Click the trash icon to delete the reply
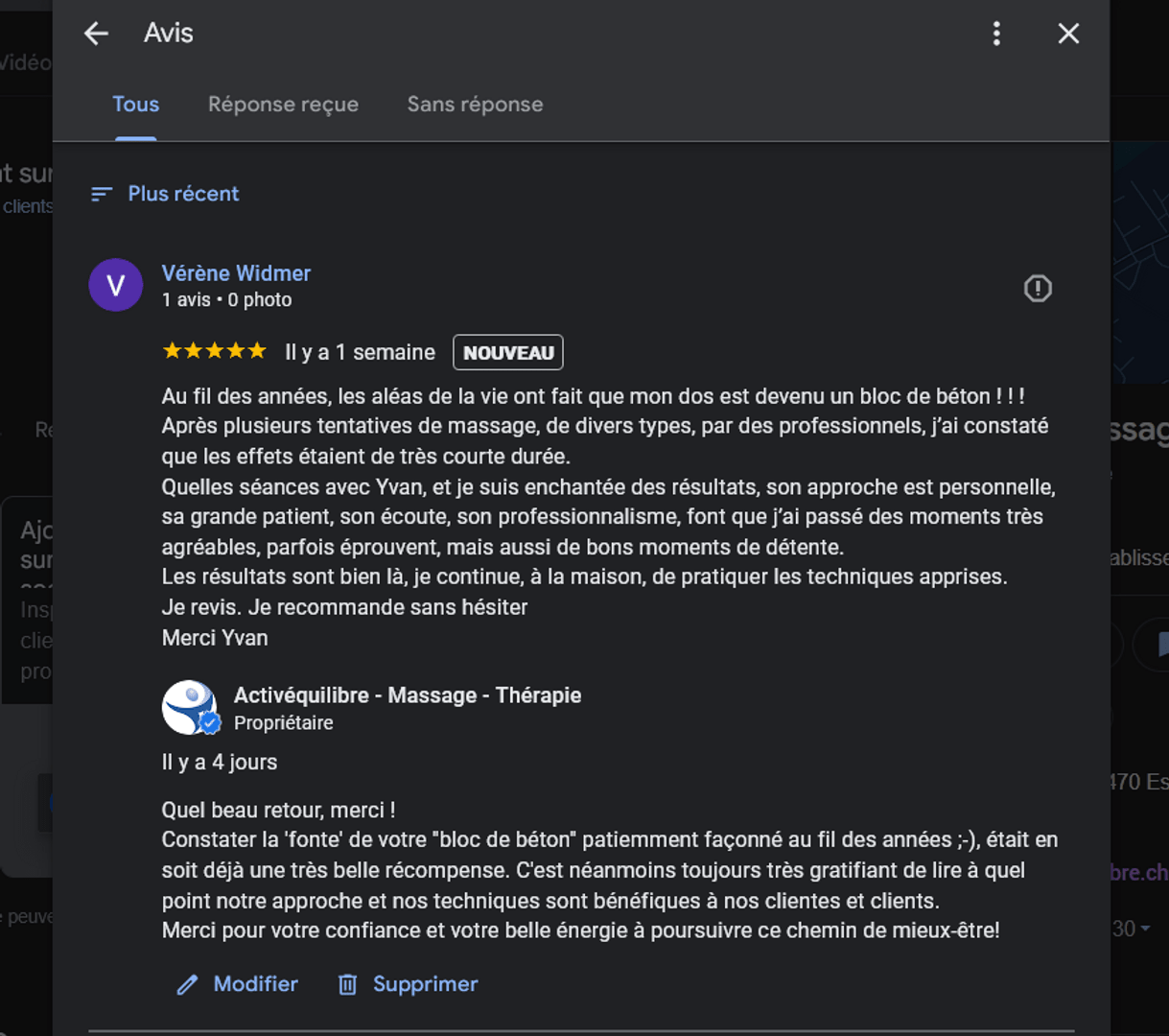The image size is (1169, 1036). coord(347,984)
